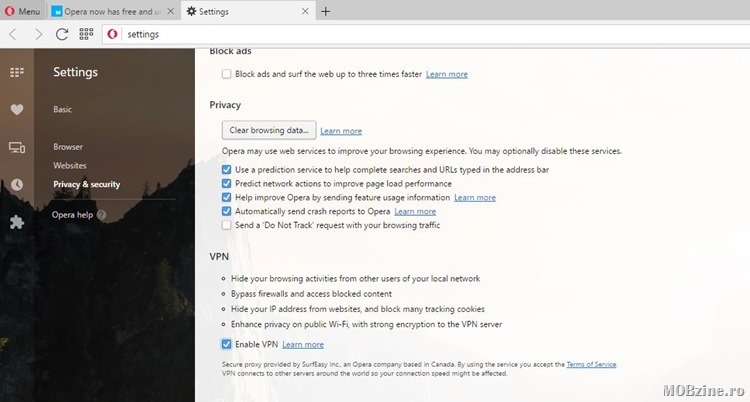Viewport: 750px width, 402px height.
Task: Click the question mark icon beside Opera help
Action: click(101, 215)
